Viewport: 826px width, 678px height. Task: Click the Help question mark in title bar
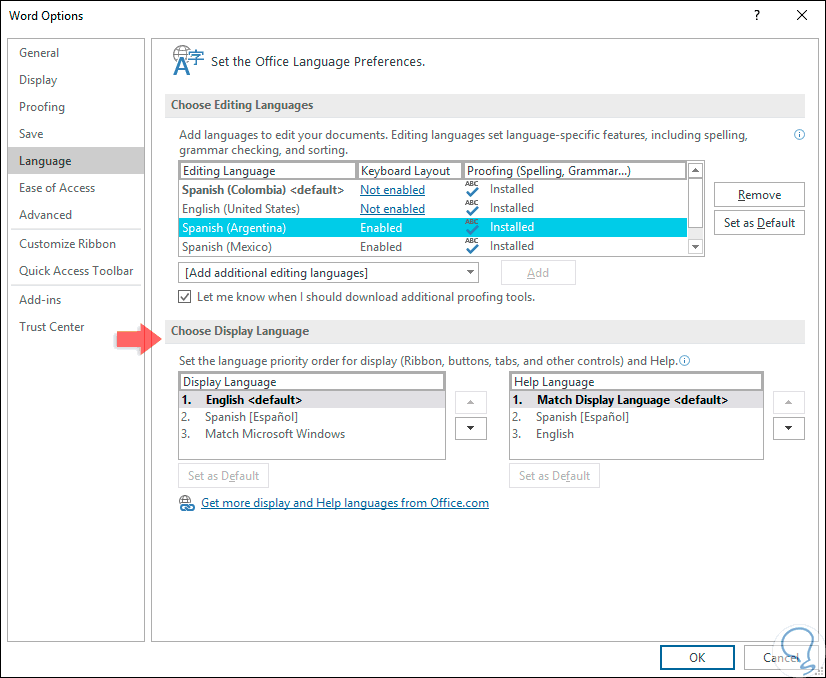click(756, 15)
